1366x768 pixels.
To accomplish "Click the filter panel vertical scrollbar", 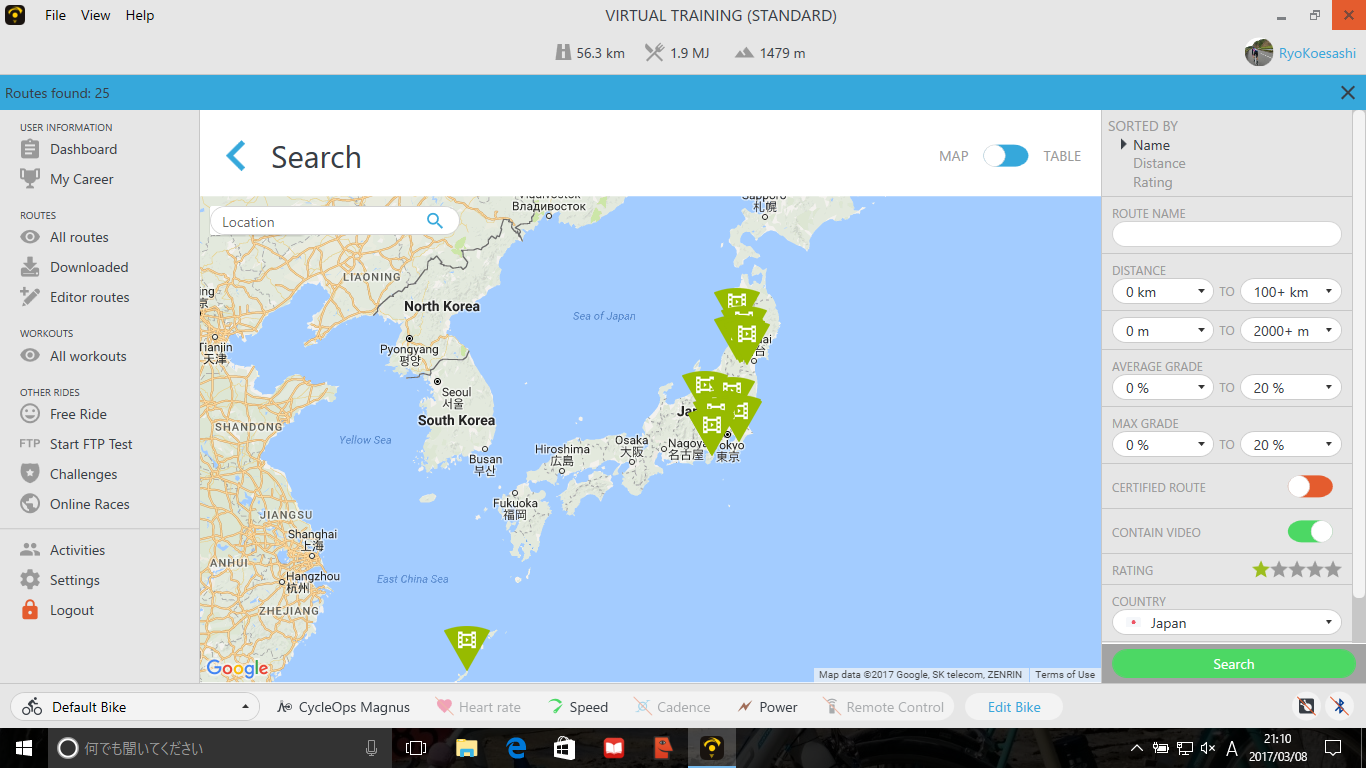I will tap(1360, 355).
